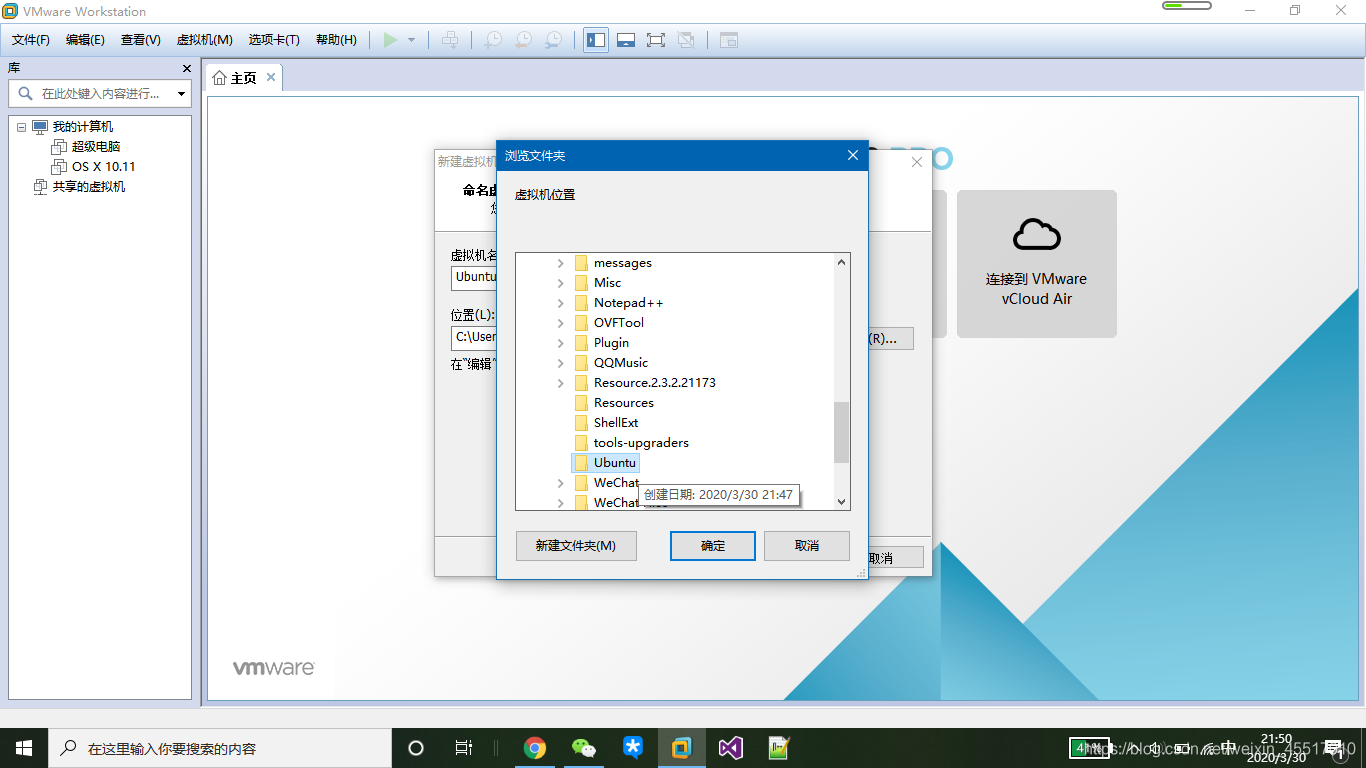
Task: Click the OVFTool folder icon
Action: (x=581, y=323)
